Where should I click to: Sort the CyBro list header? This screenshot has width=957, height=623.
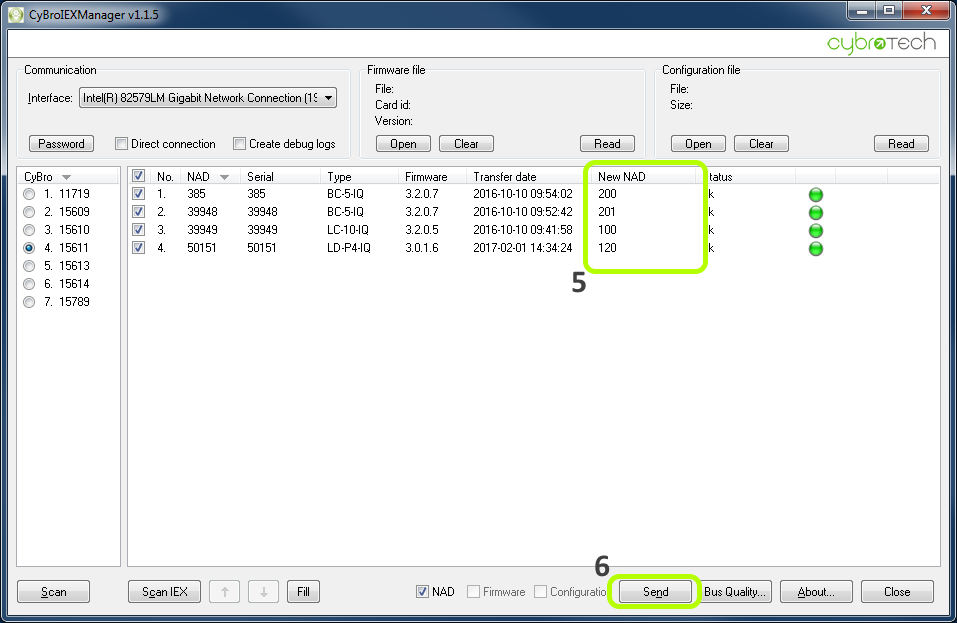pyautogui.click(x=47, y=177)
